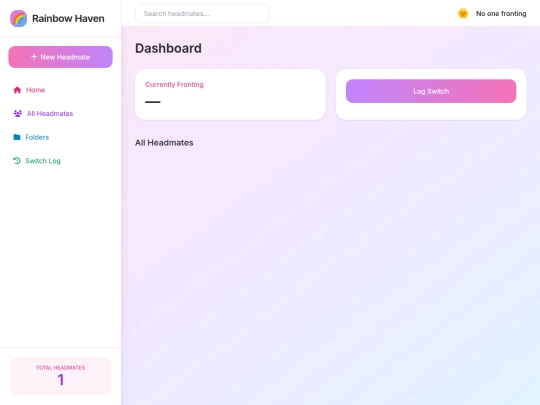540x405 pixels.
Task: Click the dash placeholder under Currently Fronting
Action: 153,102
